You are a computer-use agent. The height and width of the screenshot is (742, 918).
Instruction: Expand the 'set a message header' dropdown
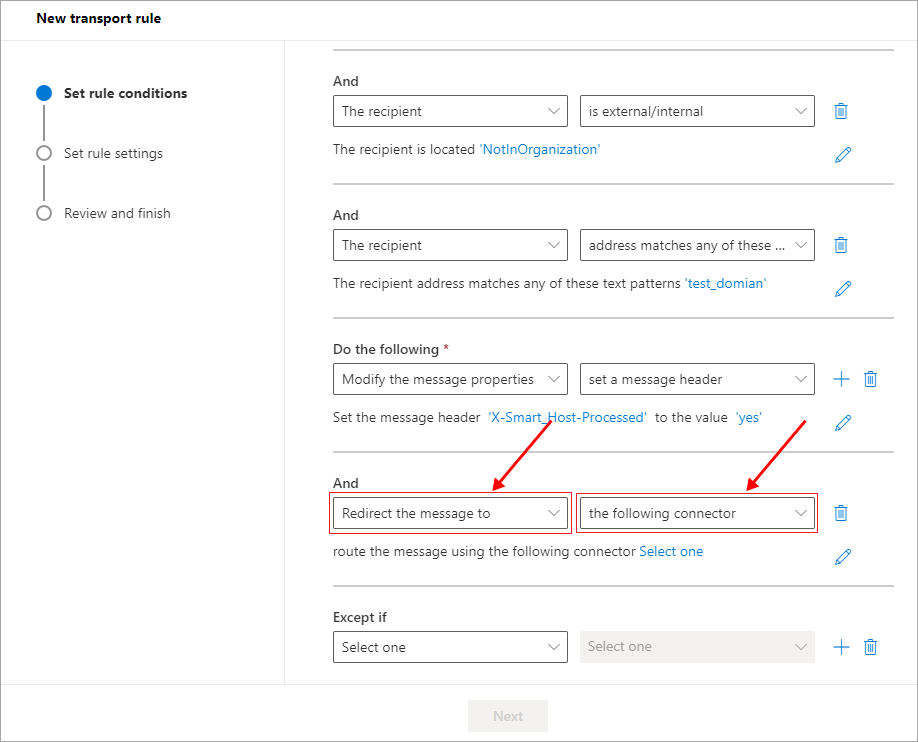(697, 379)
